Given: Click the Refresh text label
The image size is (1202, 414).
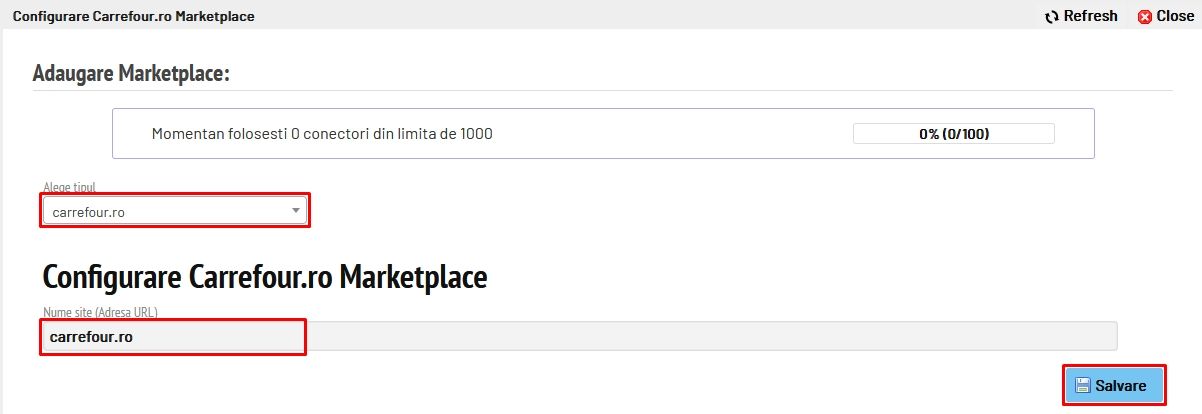Looking at the screenshot, I should click(x=1090, y=16).
